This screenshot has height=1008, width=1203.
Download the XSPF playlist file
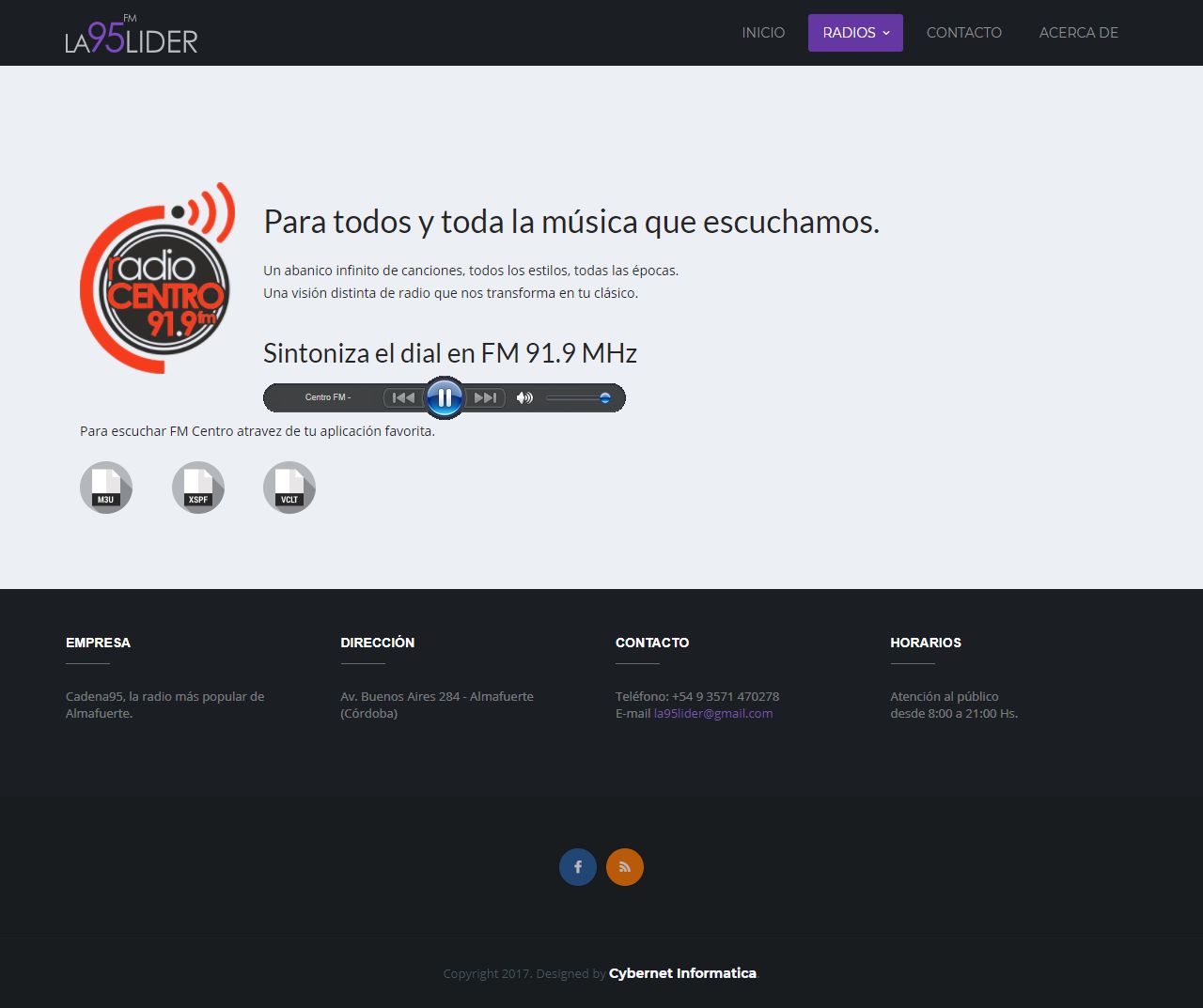pos(198,488)
